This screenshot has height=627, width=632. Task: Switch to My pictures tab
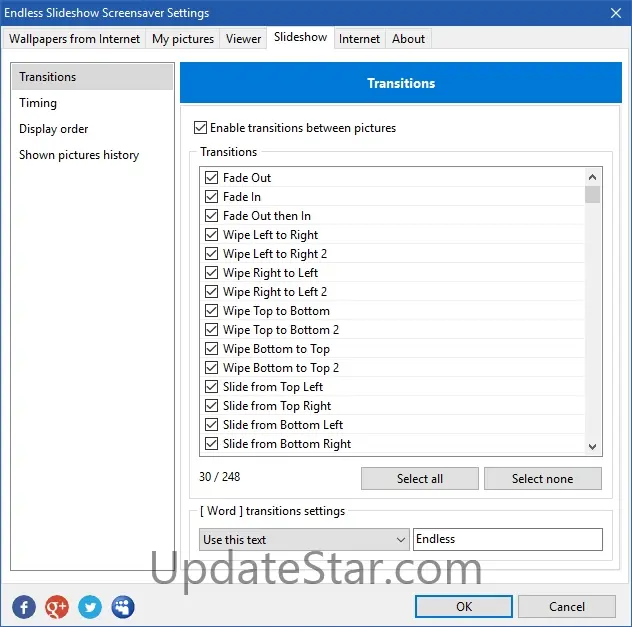(183, 39)
